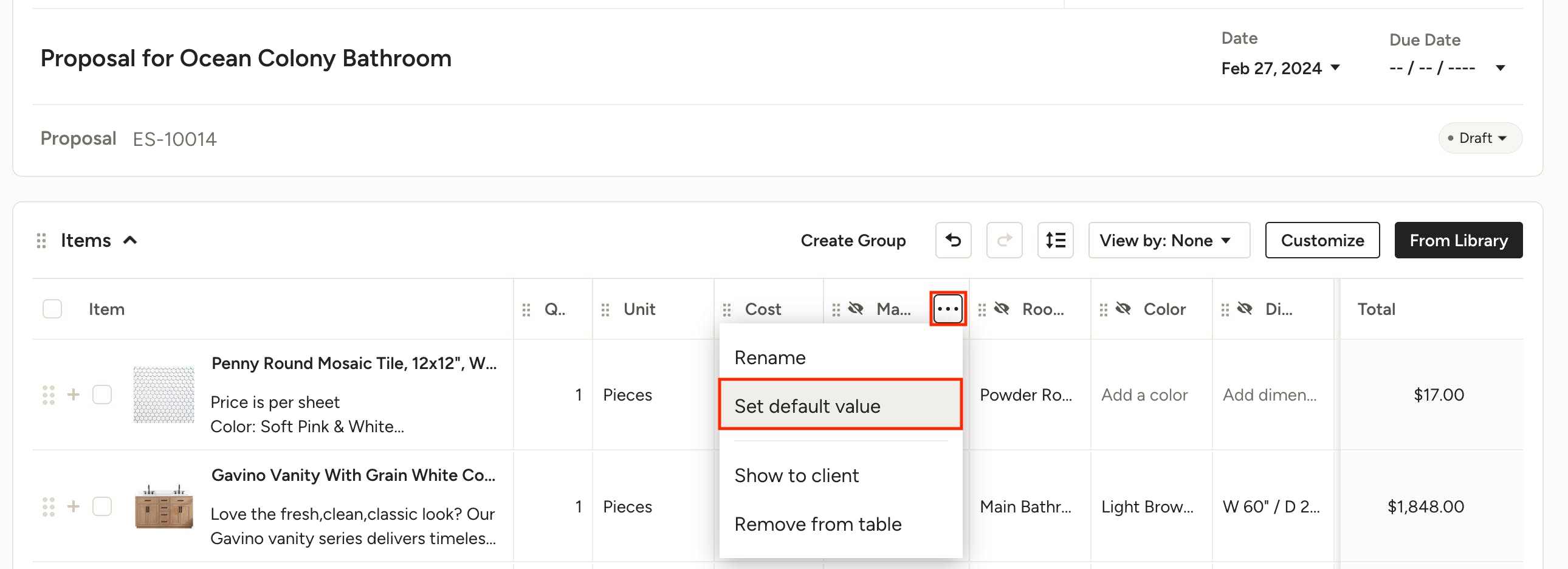This screenshot has height=569, width=1568.
Task: Click the Items section drag handle
Action: pyautogui.click(x=41, y=241)
